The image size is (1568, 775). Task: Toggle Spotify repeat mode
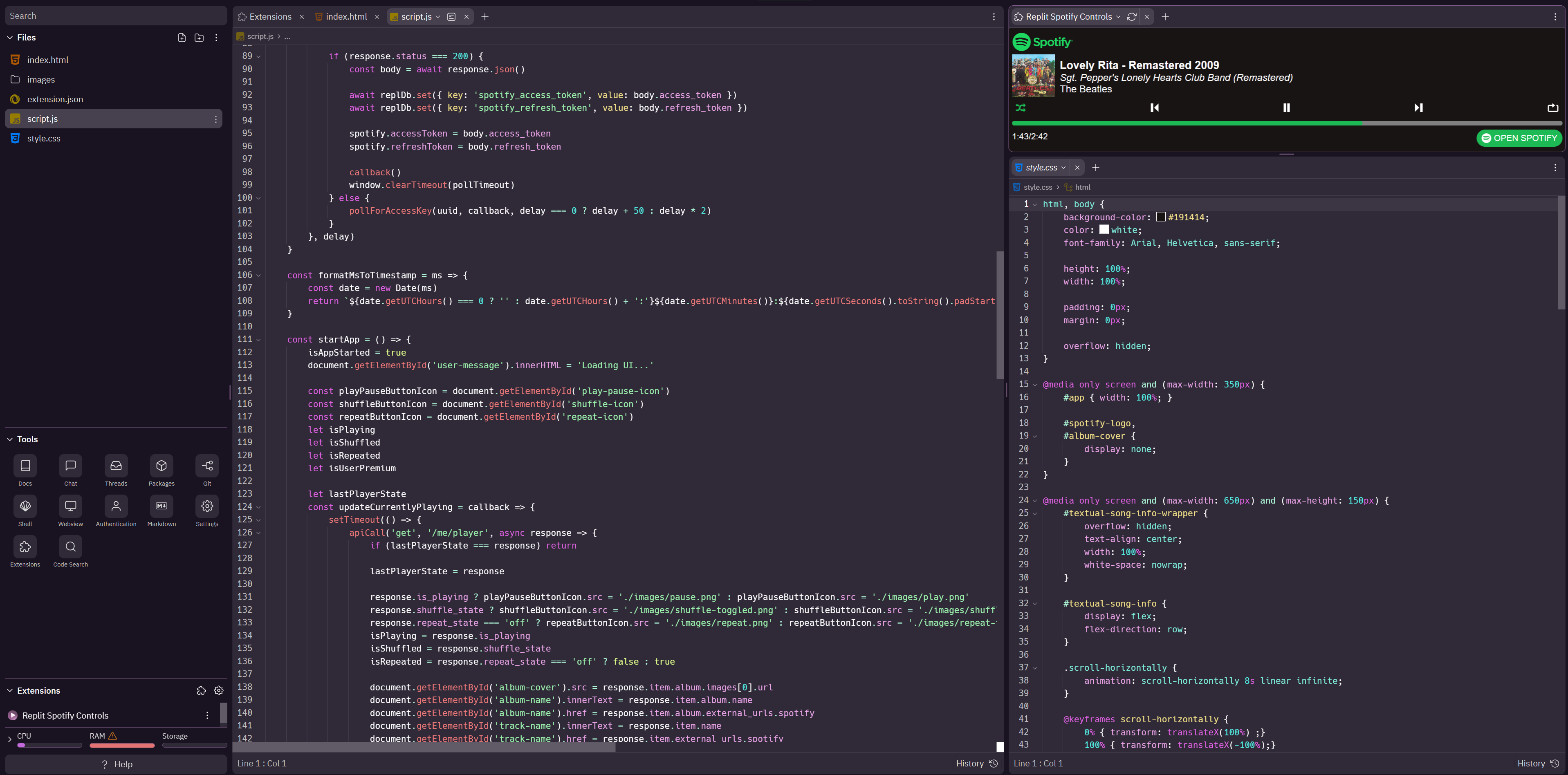click(1552, 108)
